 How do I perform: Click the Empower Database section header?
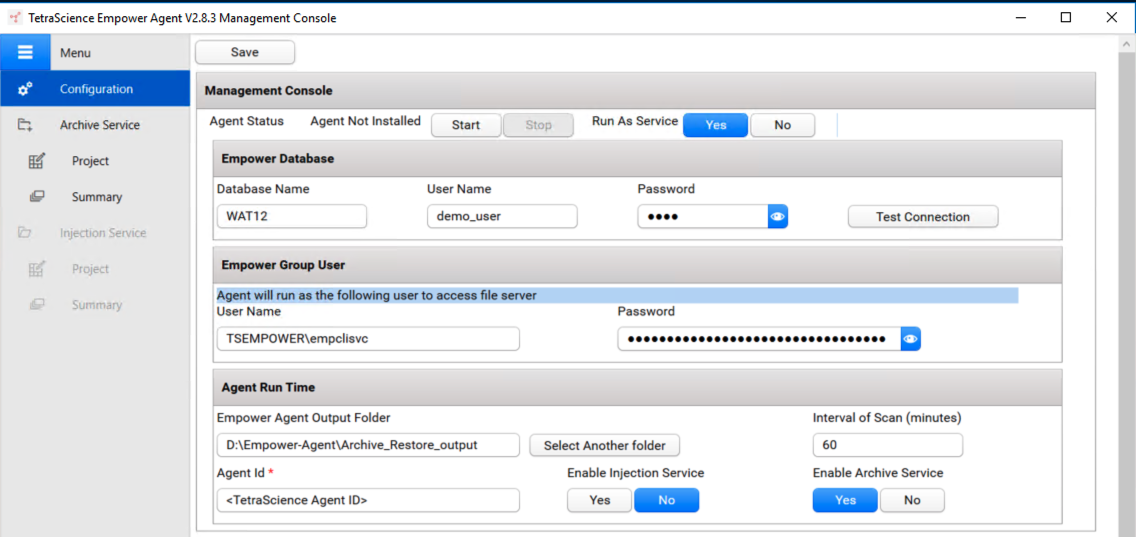tap(638, 159)
